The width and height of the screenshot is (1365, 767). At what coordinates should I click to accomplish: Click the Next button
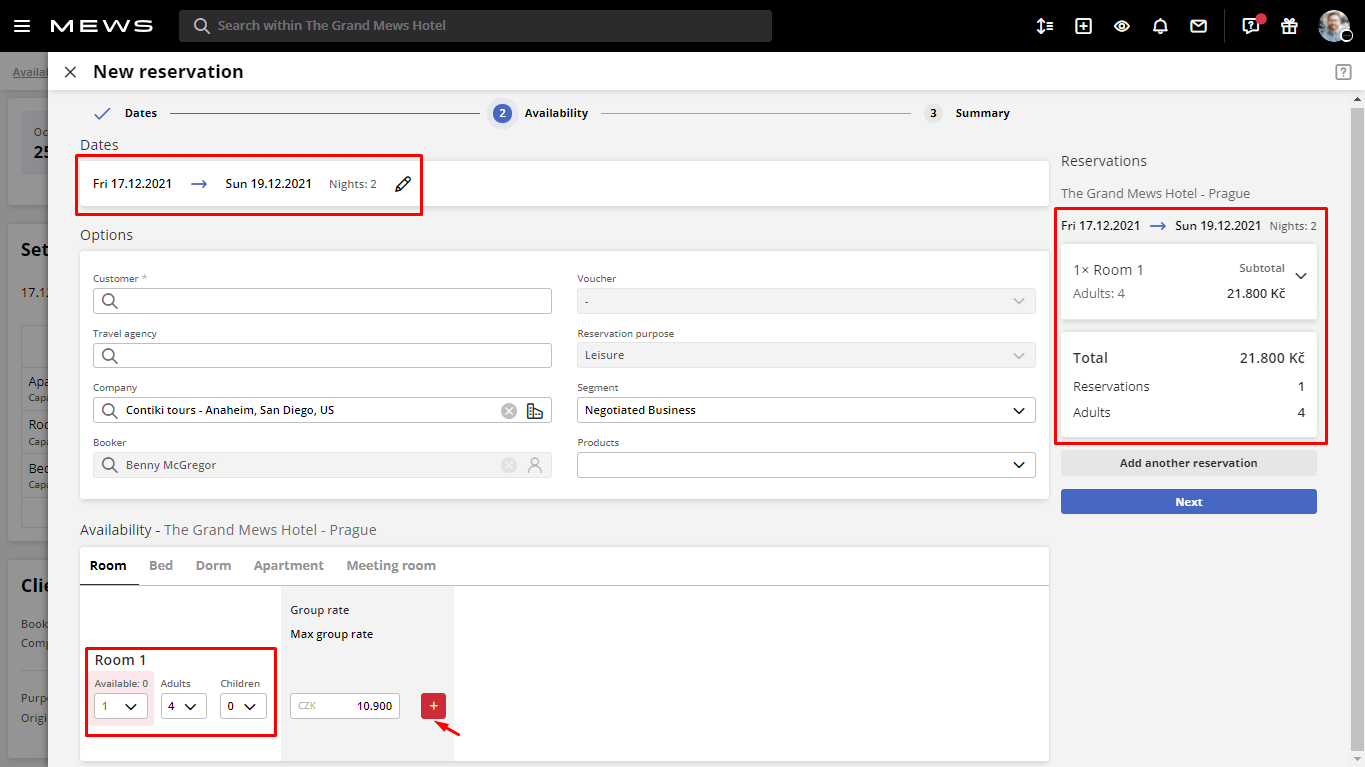tap(1188, 501)
